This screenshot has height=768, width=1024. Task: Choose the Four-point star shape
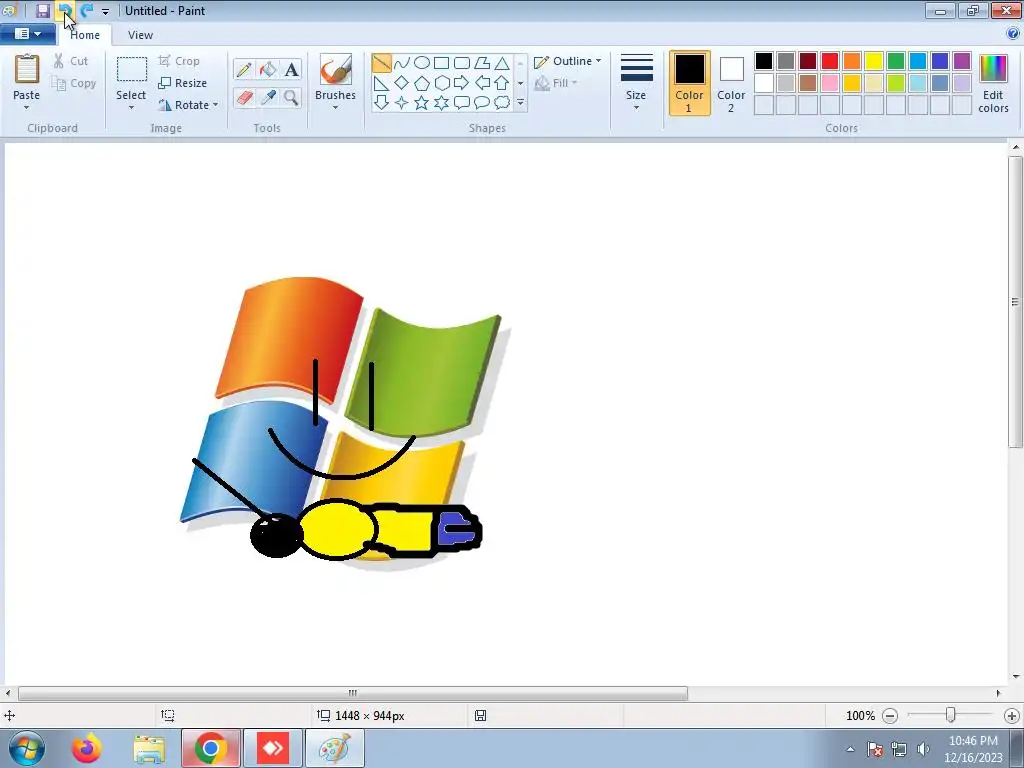(x=402, y=103)
